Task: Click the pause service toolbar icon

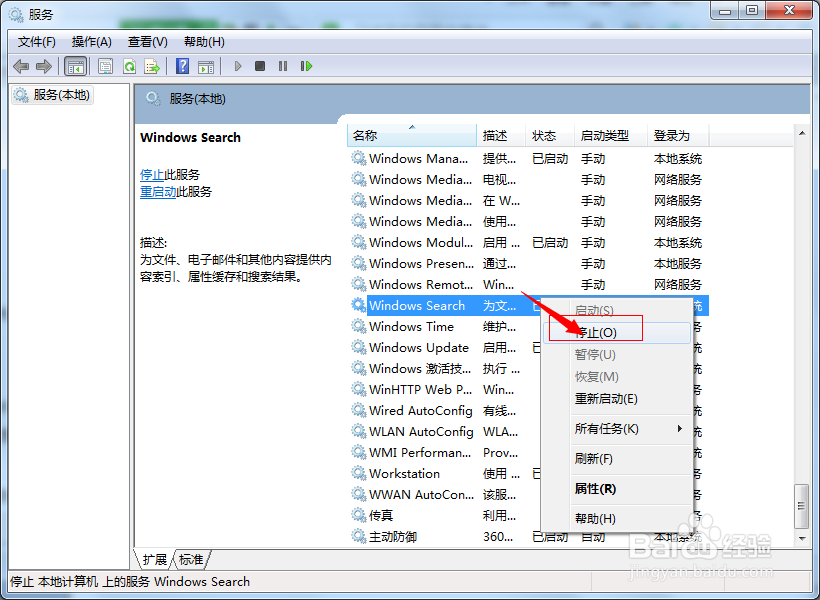Action: click(x=281, y=66)
